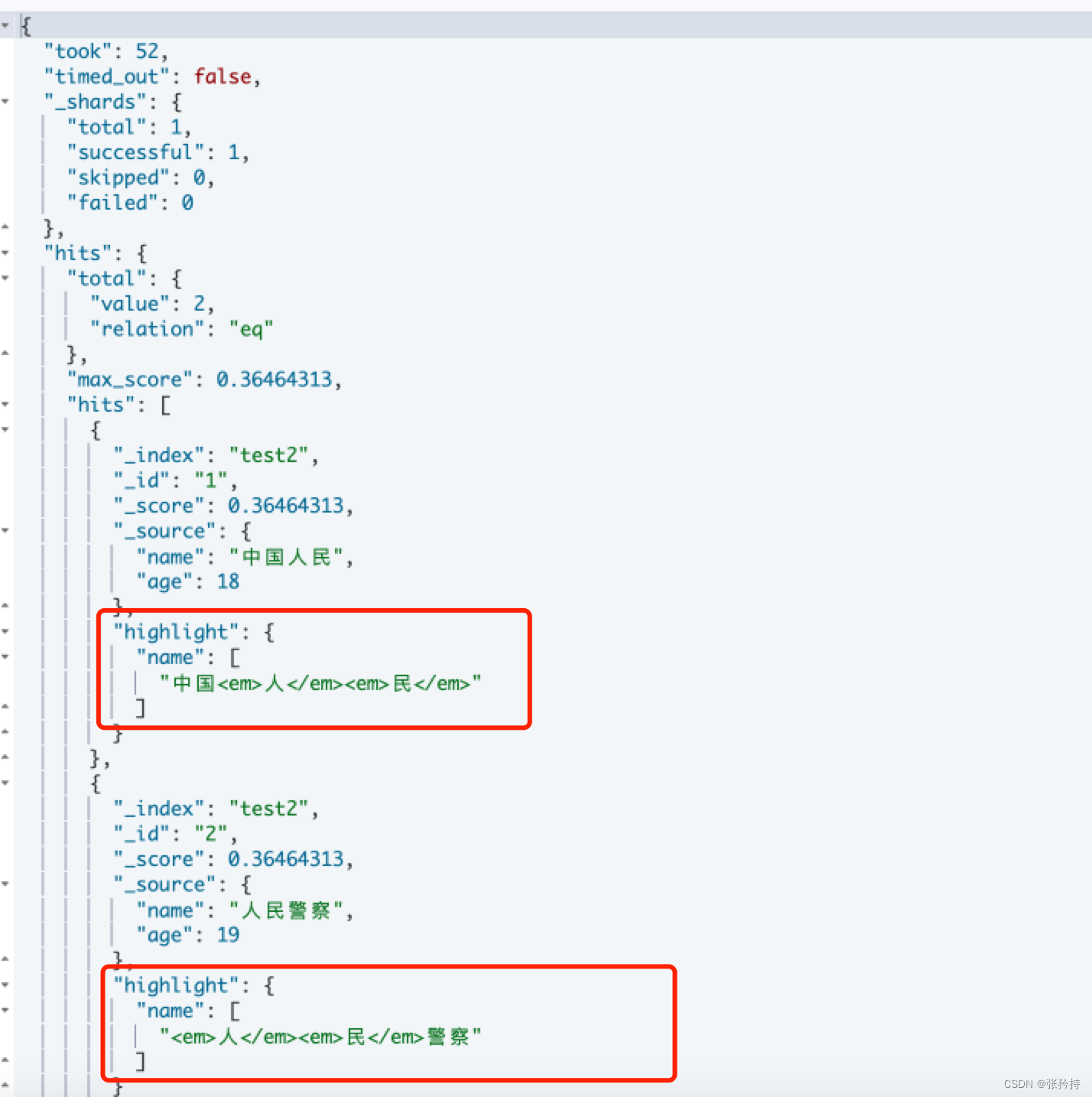Fold the "total": { object under hits
The height and width of the screenshot is (1097, 1092).
coord(5,278)
